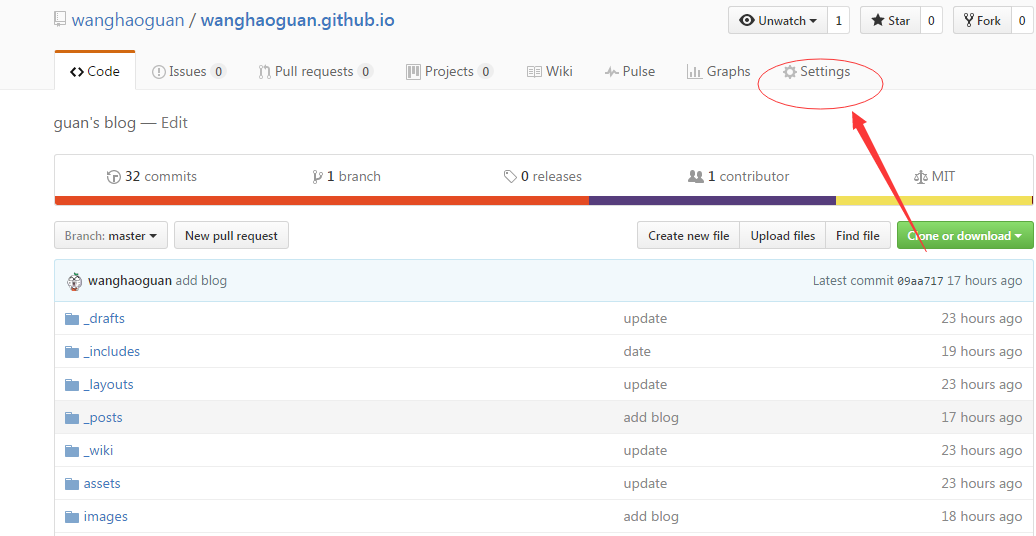The width and height of the screenshot is (1036, 536).
Task: Click the folder icon beside _drafts
Action: pos(72,319)
